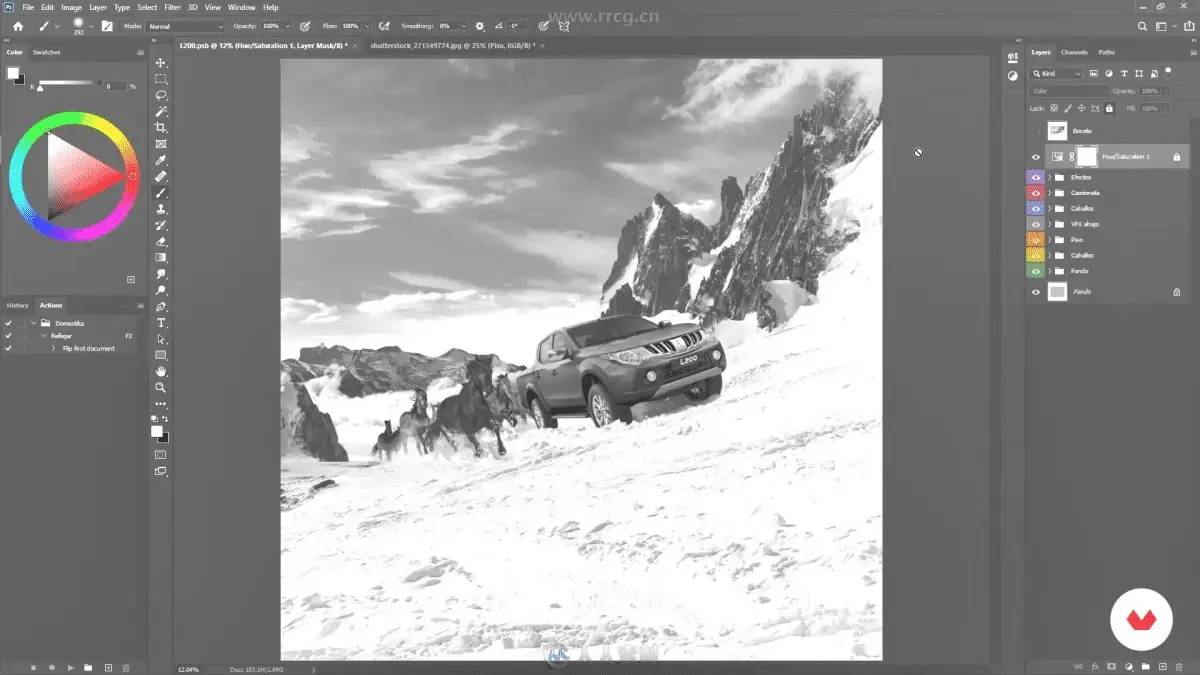
Task: Select the Hand tool
Action: 161,371
